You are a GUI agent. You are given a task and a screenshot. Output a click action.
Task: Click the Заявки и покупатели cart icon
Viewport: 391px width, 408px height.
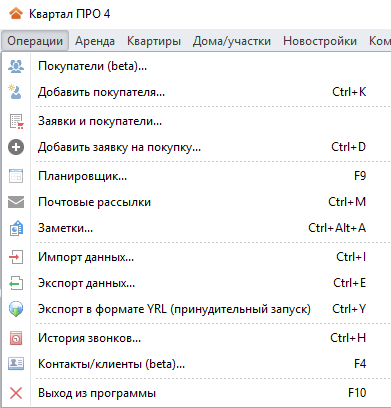click(x=16, y=121)
